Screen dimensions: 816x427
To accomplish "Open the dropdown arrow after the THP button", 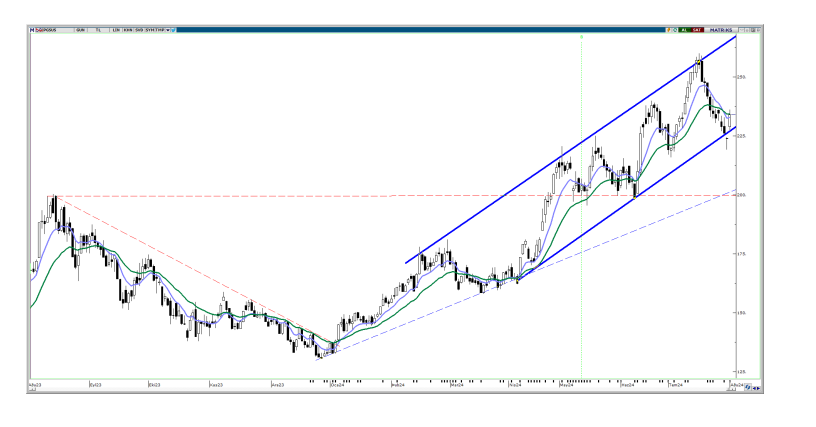I will pos(167,31).
